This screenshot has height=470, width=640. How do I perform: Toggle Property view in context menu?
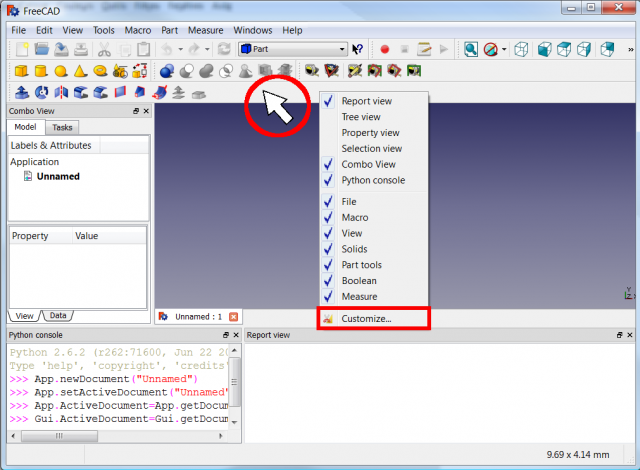click(370, 133)
